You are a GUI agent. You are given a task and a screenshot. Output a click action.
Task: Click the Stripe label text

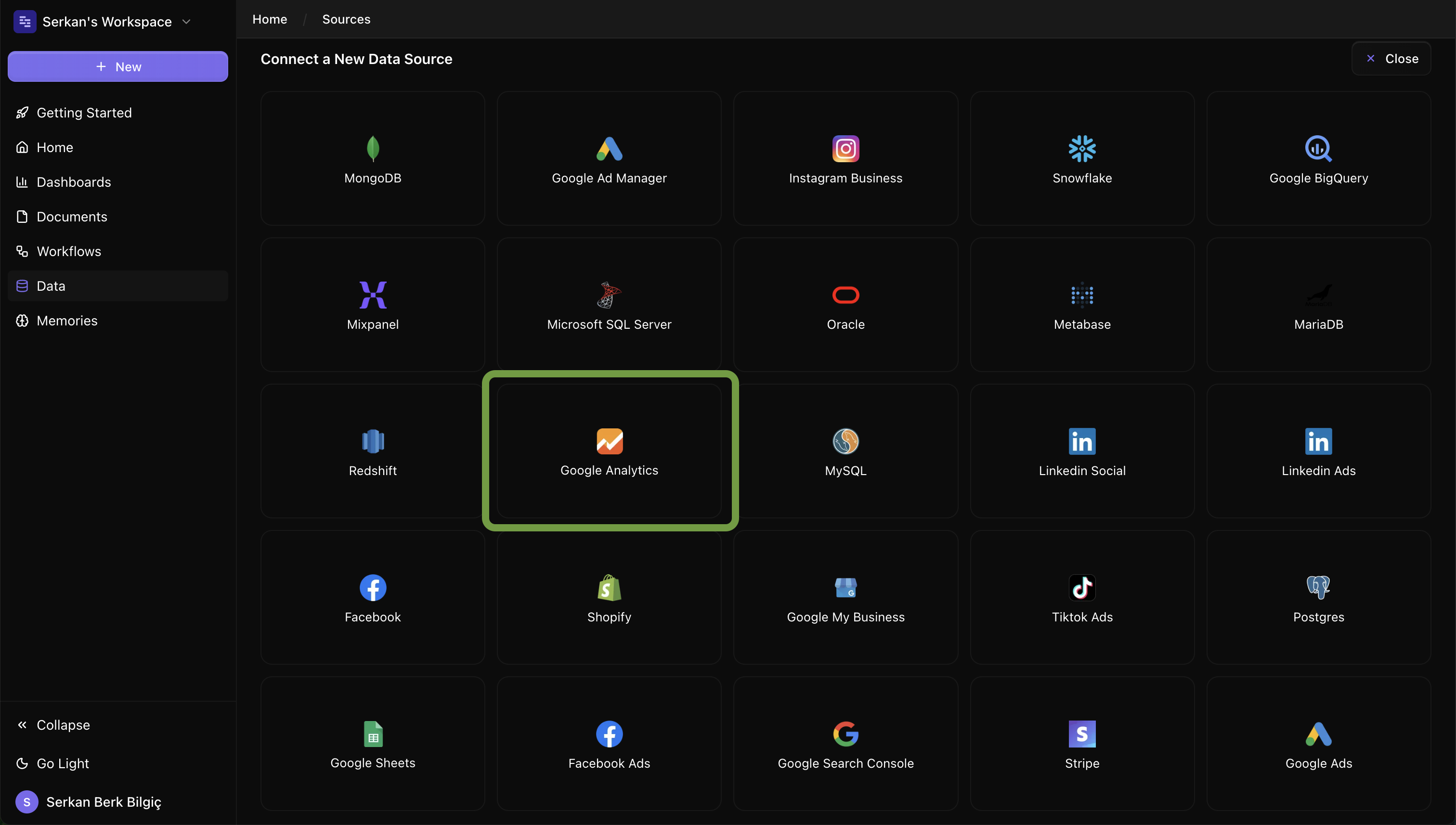click(x=1082, y=763)
